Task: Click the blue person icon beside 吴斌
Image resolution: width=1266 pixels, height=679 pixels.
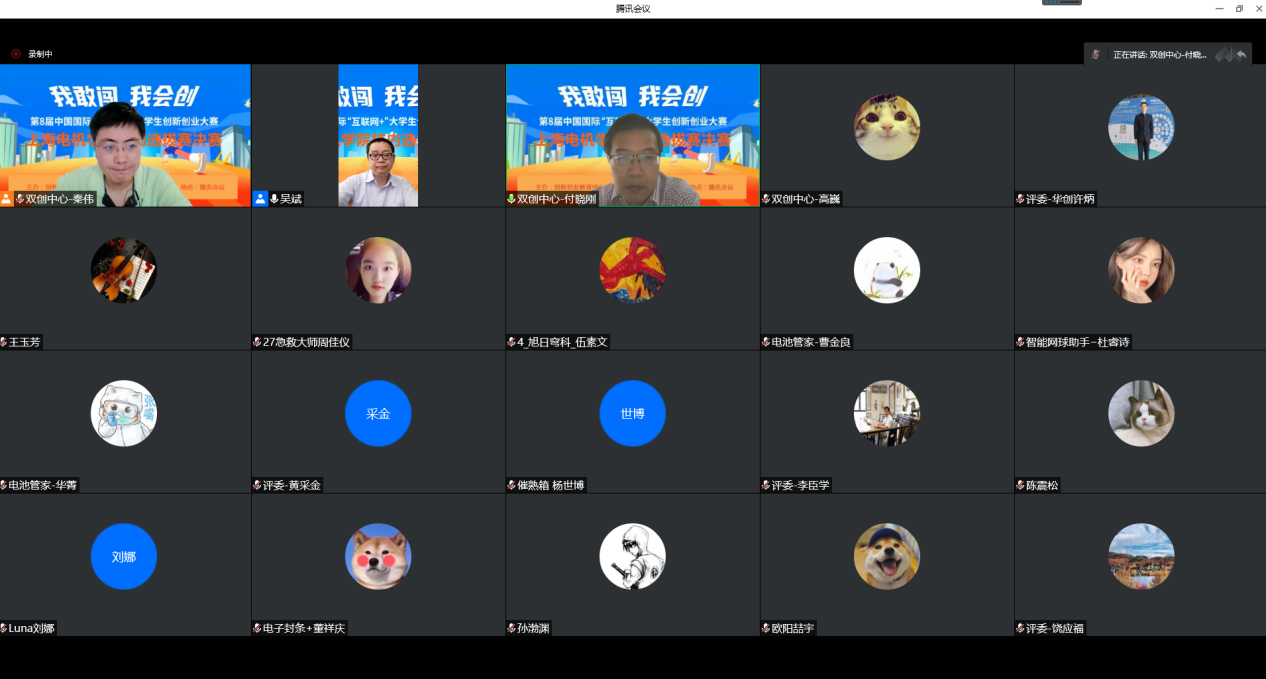Action: 260,199
